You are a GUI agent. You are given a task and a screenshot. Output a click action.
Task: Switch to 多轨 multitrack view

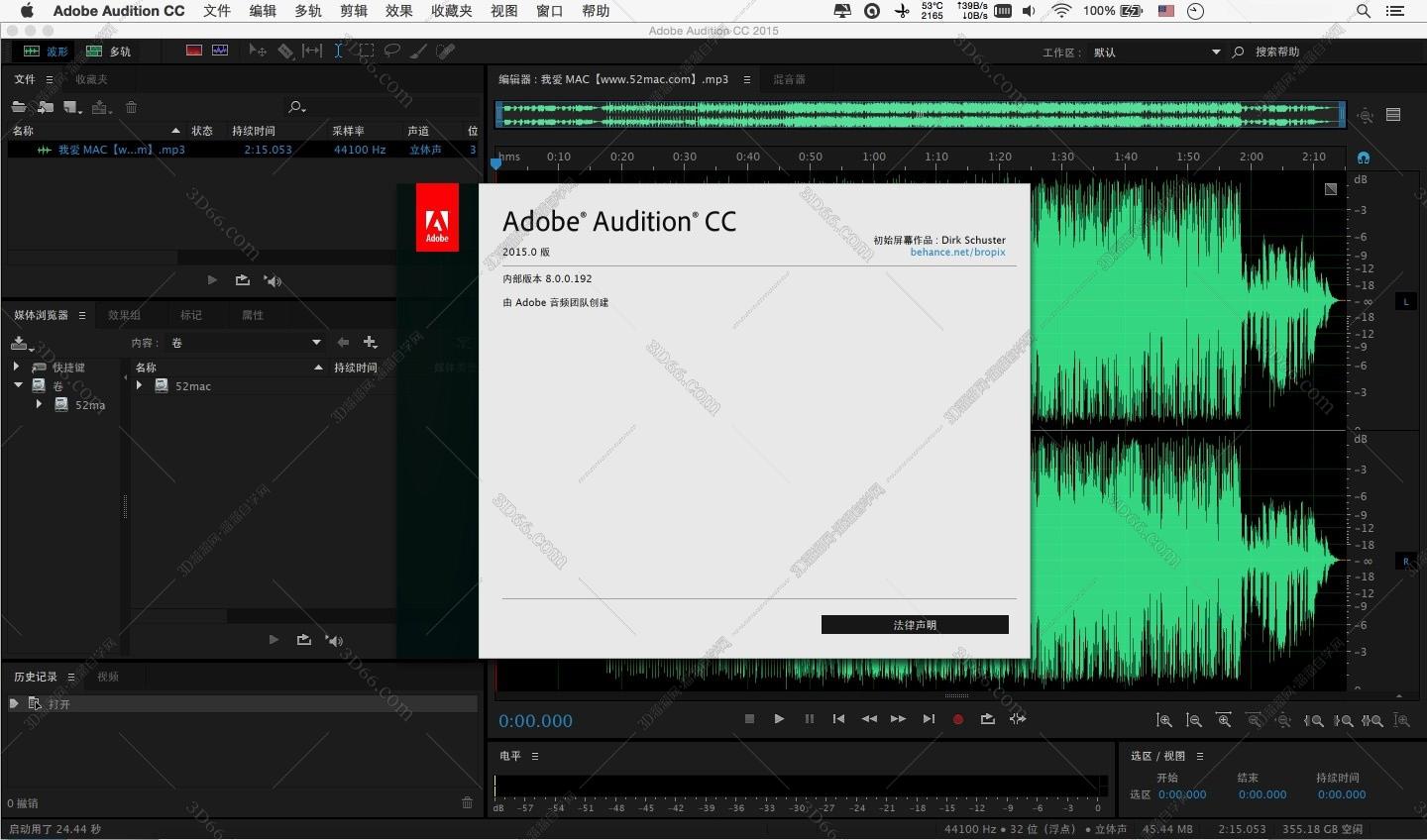pos(108,52)
